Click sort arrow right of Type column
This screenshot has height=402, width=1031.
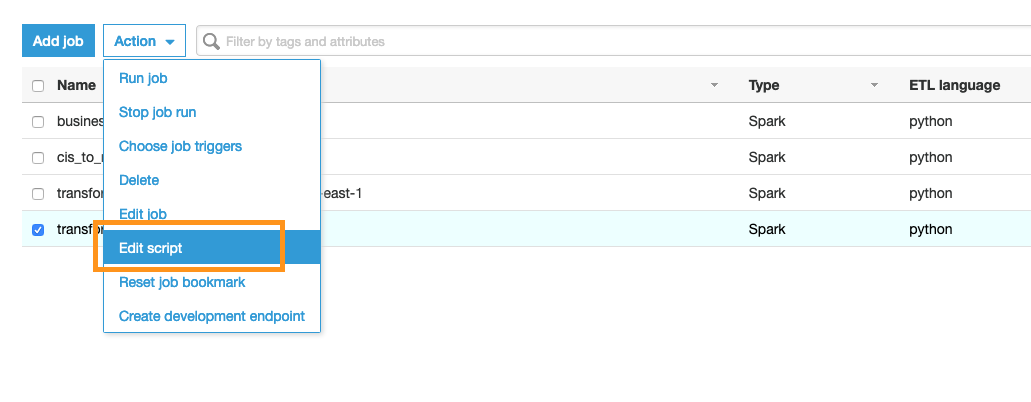tap(875, 86)
